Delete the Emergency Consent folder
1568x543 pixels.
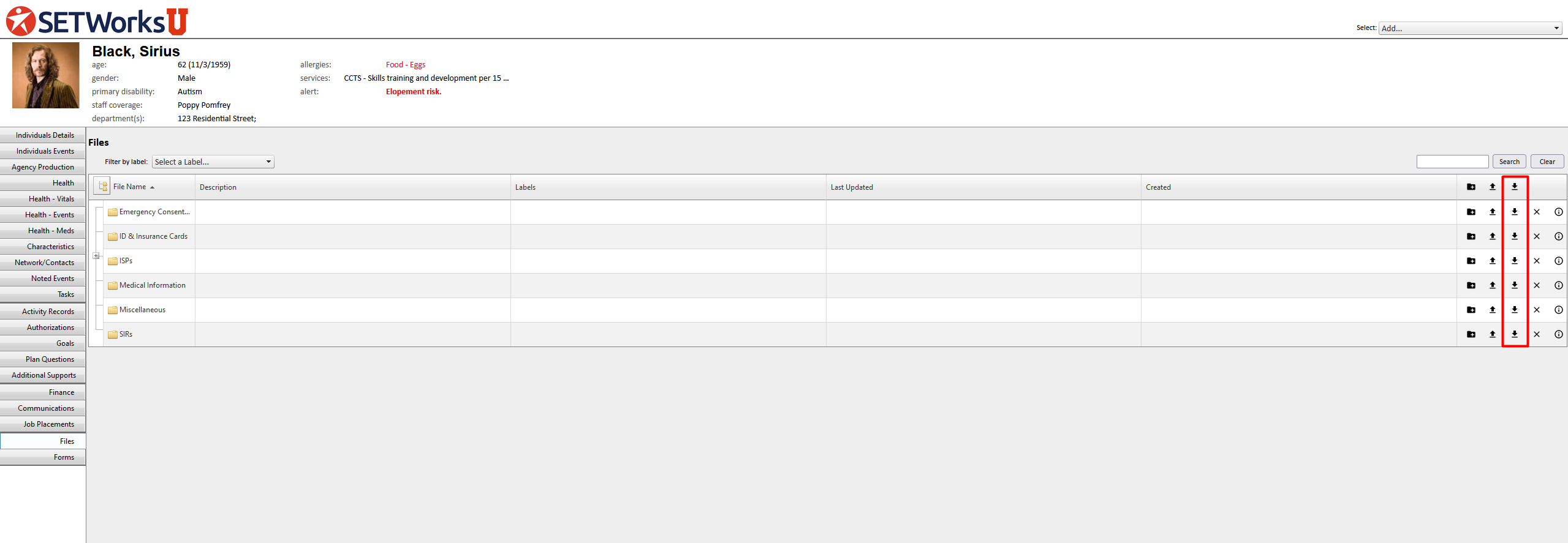tap(1536, 212)
